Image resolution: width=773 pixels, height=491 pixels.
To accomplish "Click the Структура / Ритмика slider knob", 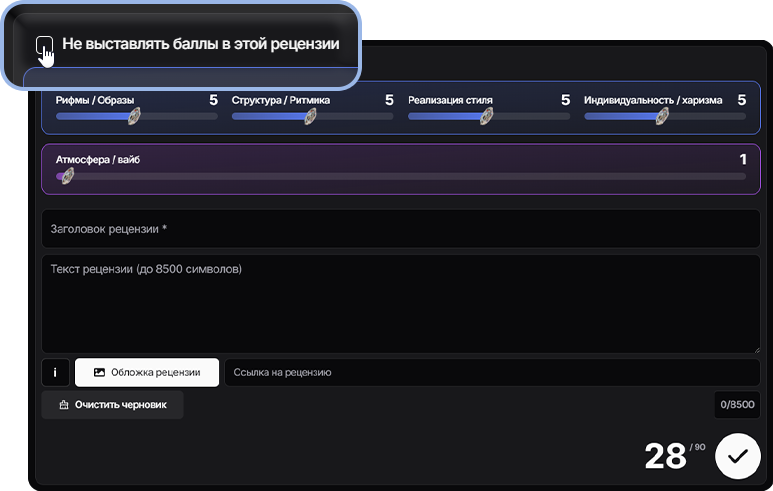I will (x=310, y=116).
